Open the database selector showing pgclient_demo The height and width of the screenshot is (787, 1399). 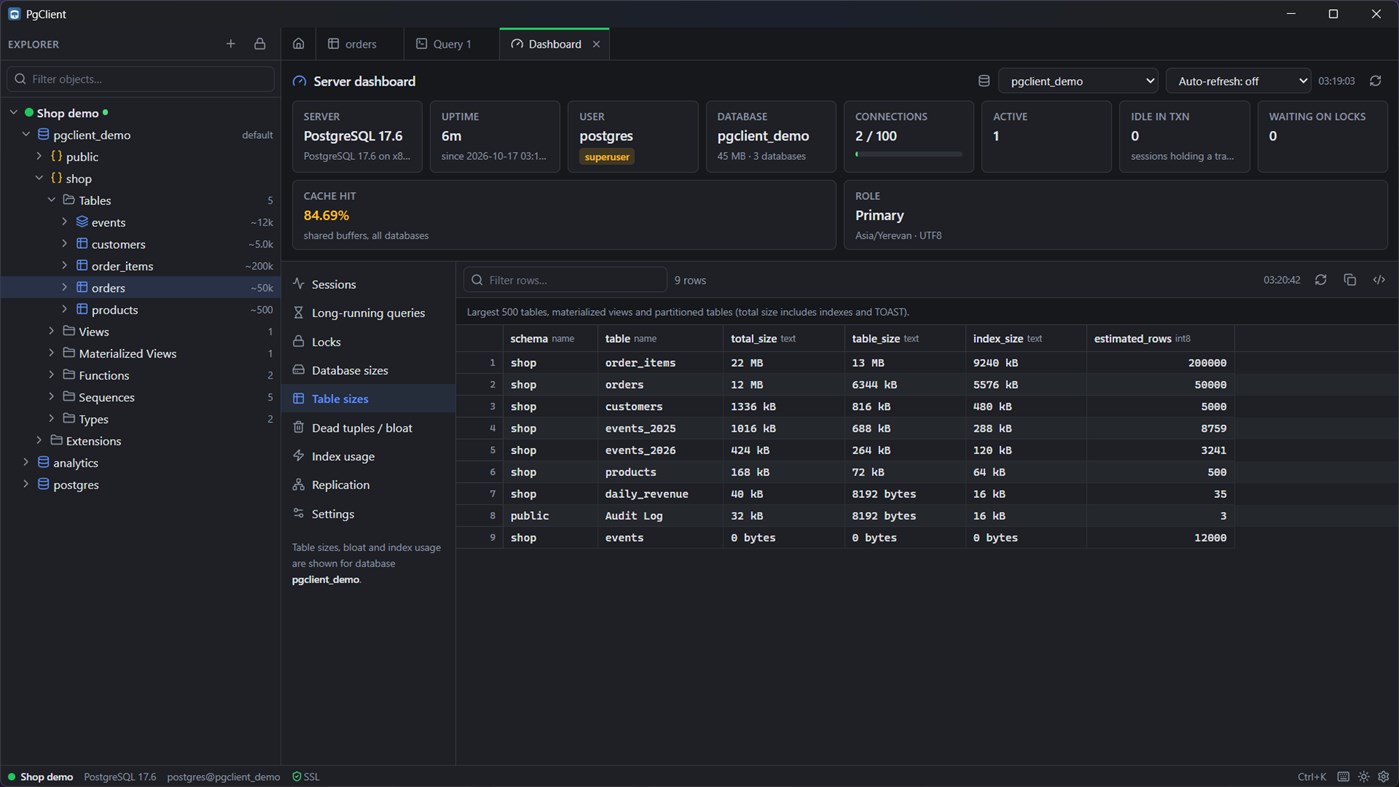(x=1078, y=81)
